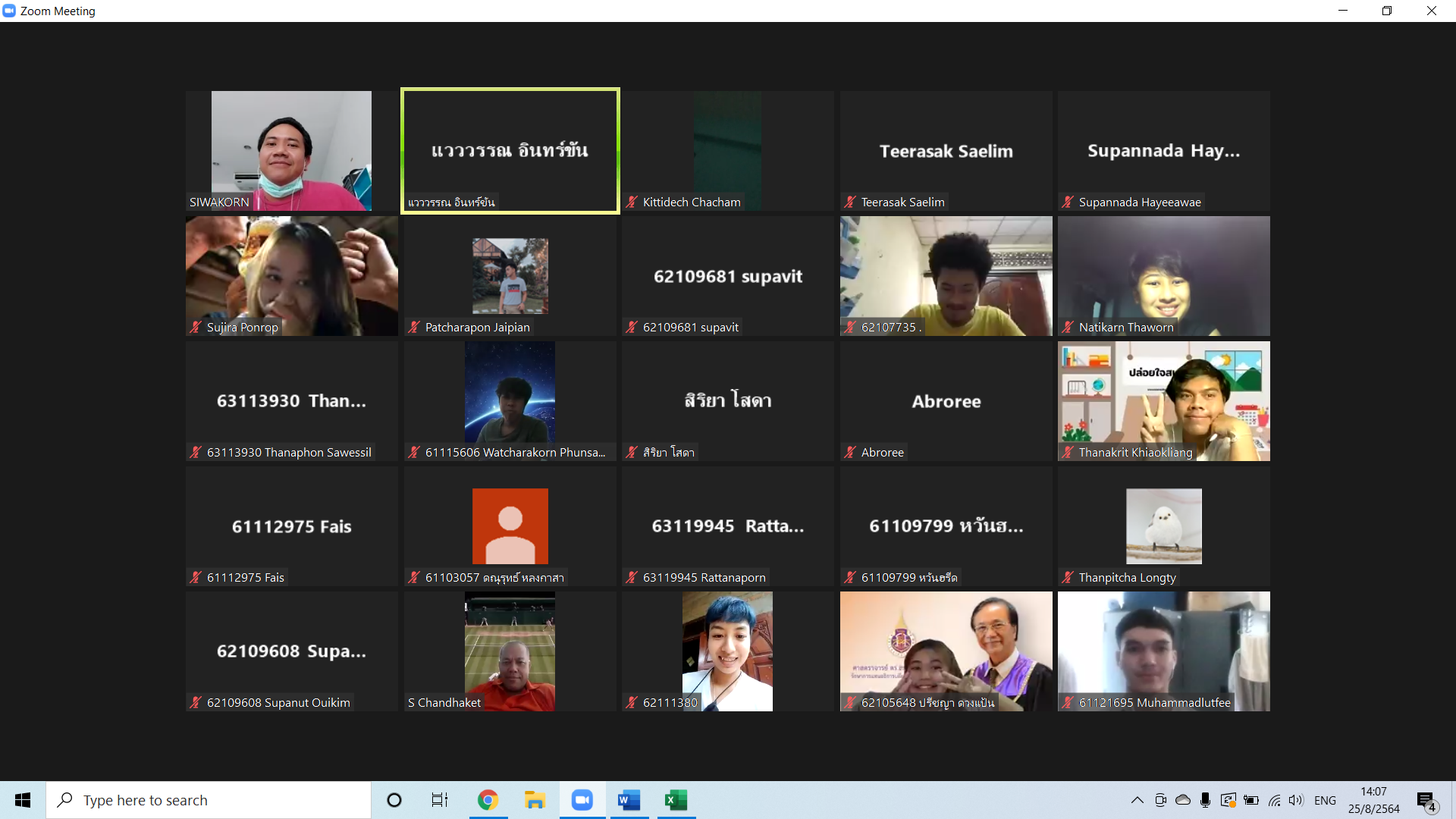This screenshot has width=1456, height=819.
Task: Click the system tray microphone icon
Action: [1205, 800]
